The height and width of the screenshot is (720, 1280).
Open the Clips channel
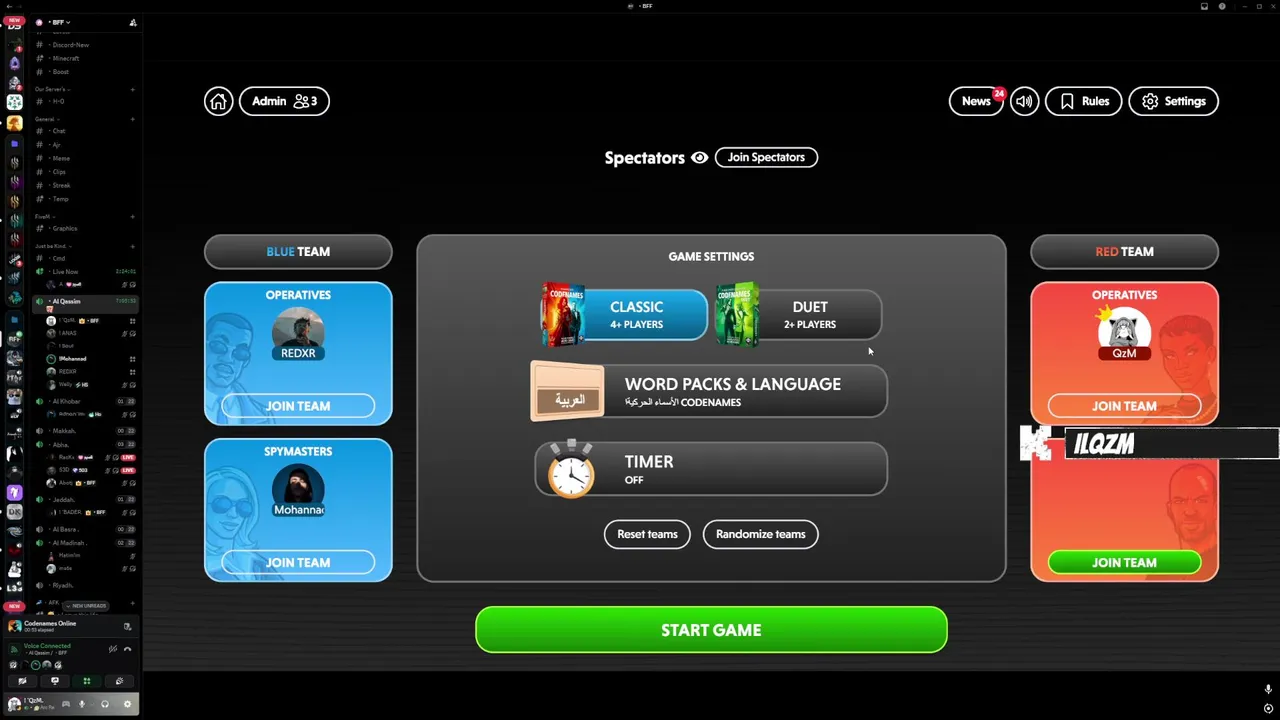tap(60, 172)
